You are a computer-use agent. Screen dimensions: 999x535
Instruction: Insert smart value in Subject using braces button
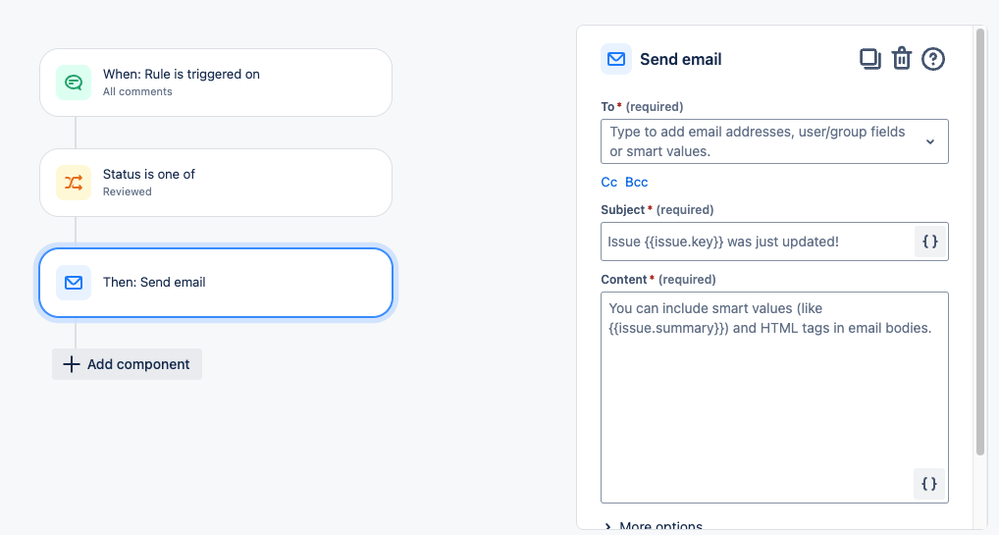pos(930,241)
